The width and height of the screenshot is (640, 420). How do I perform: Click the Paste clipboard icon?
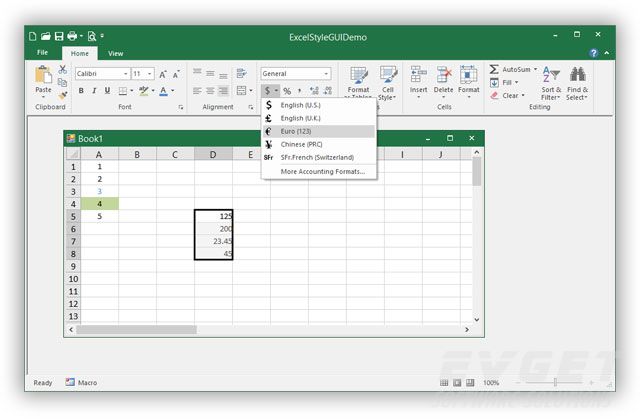(x=43, y=75)
